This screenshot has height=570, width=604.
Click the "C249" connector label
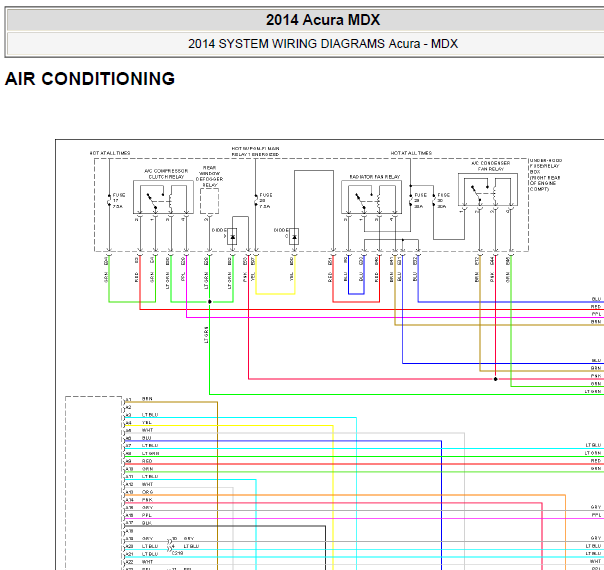pyautogui.click(x=178, y=553)
